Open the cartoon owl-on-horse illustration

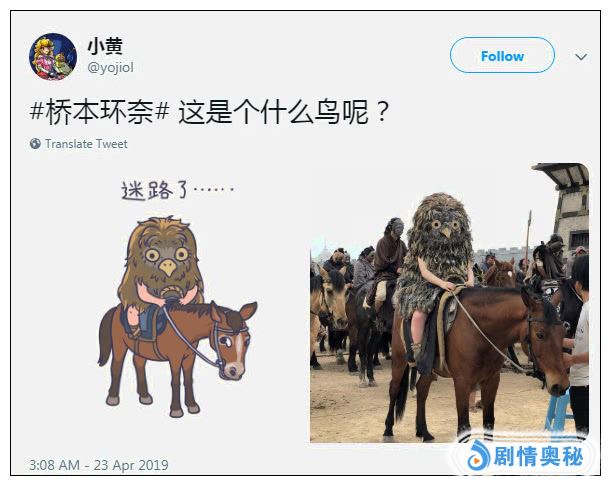point(175,300)
